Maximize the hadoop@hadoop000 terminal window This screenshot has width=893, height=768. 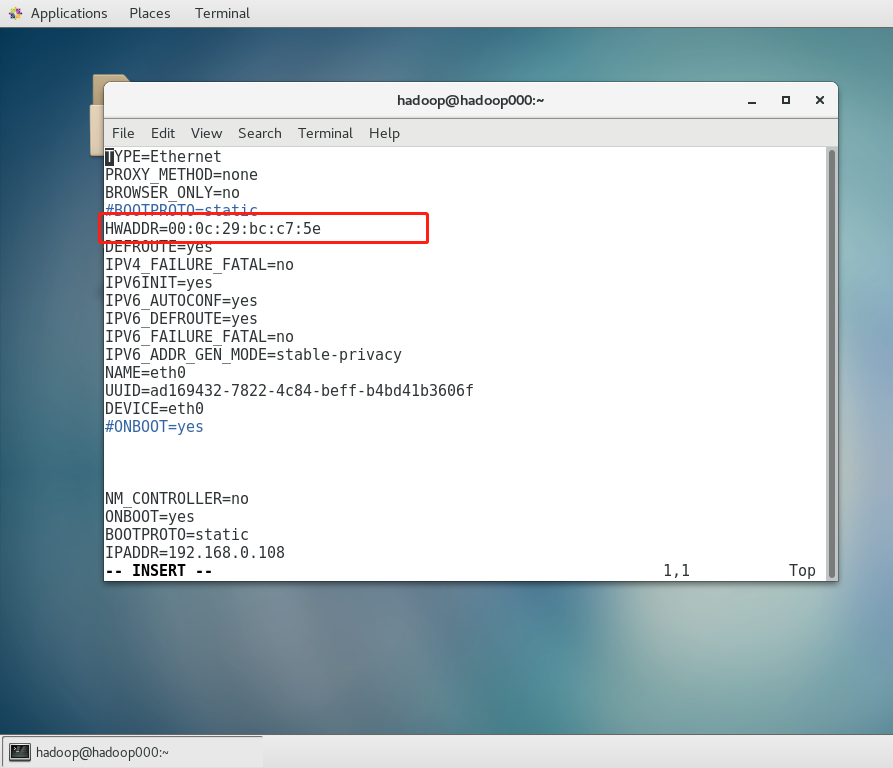(x=786, y=100)
